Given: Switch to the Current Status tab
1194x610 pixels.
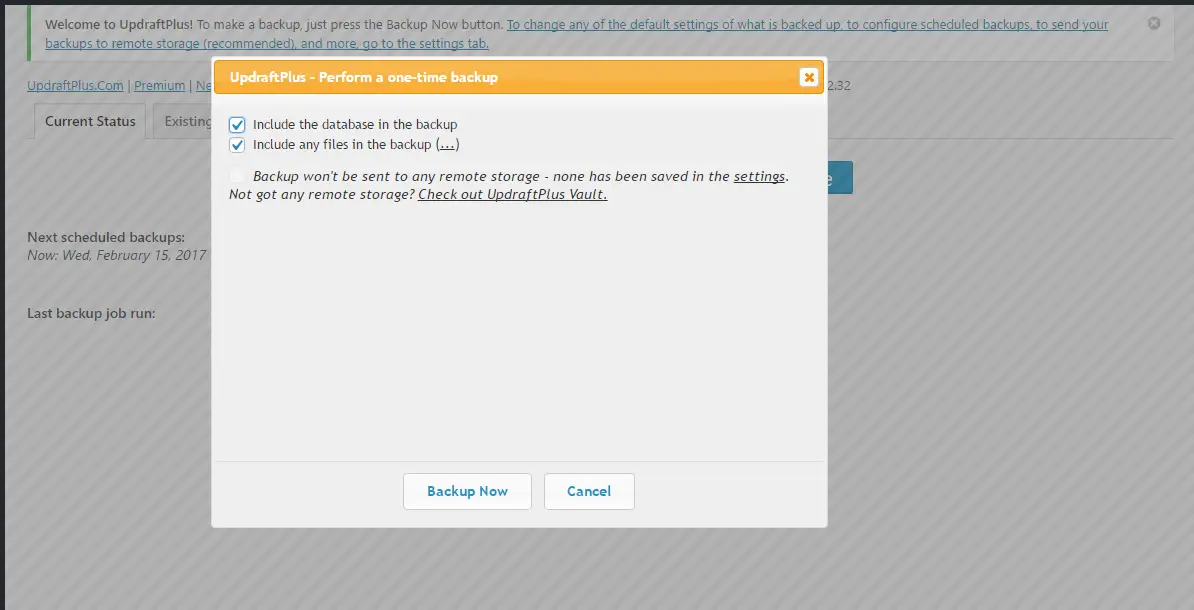Looking at the screenshot, I should click(x=90, y=121).
